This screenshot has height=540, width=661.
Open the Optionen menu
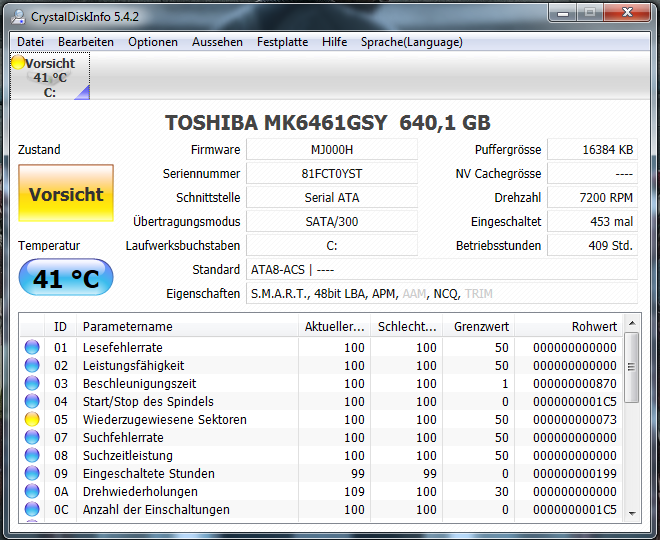point(153,42)
